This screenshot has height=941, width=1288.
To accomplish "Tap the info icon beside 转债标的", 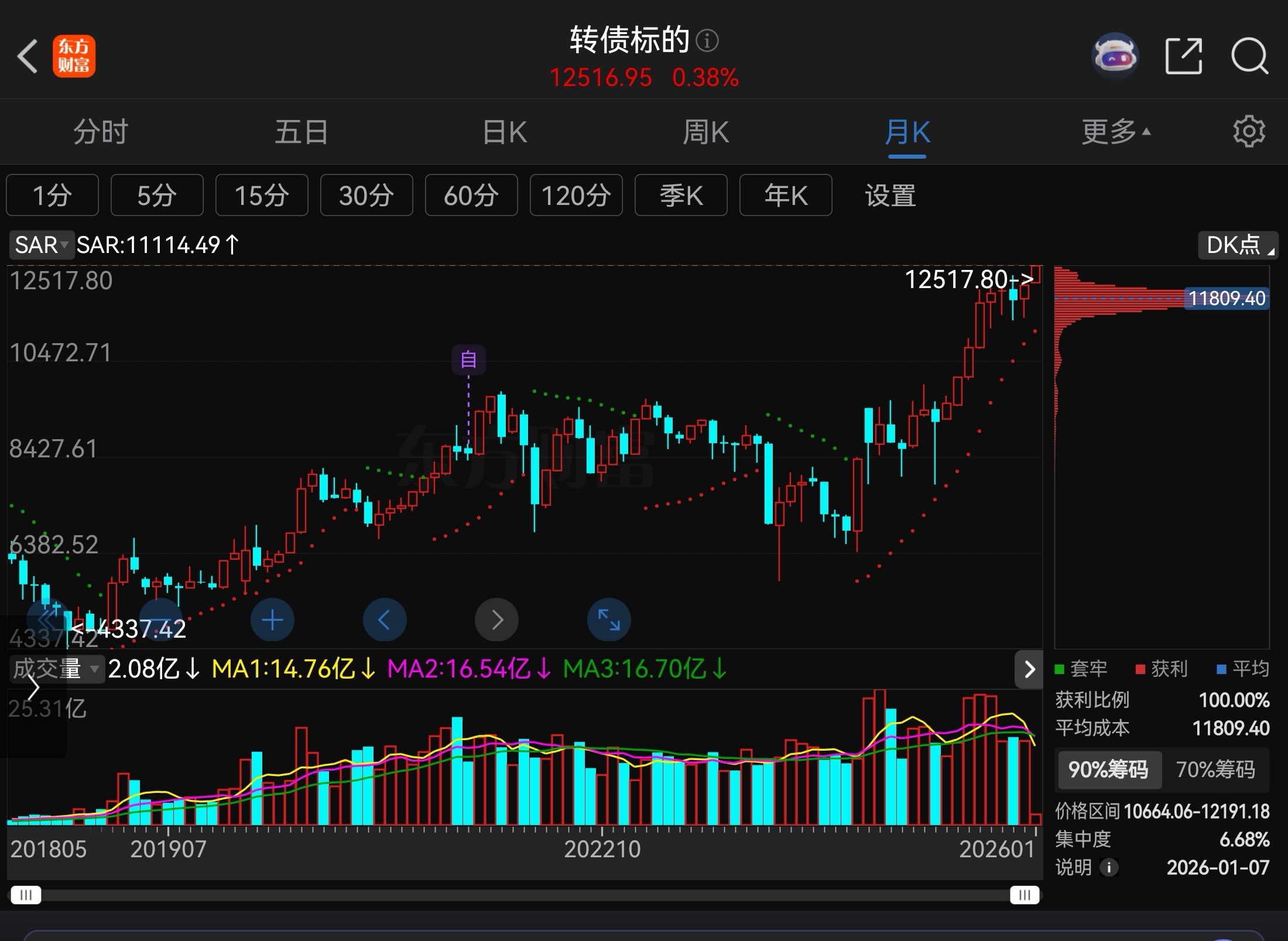I will pos(707,41).
